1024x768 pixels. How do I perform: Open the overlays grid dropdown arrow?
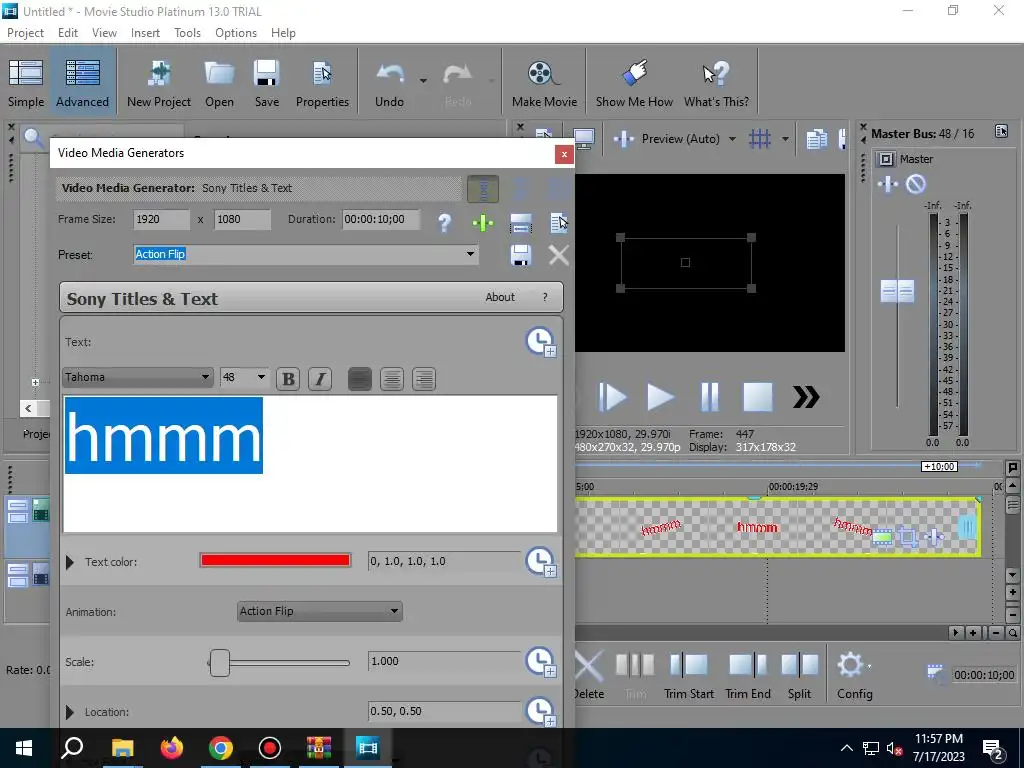click(x=785, y=138)
